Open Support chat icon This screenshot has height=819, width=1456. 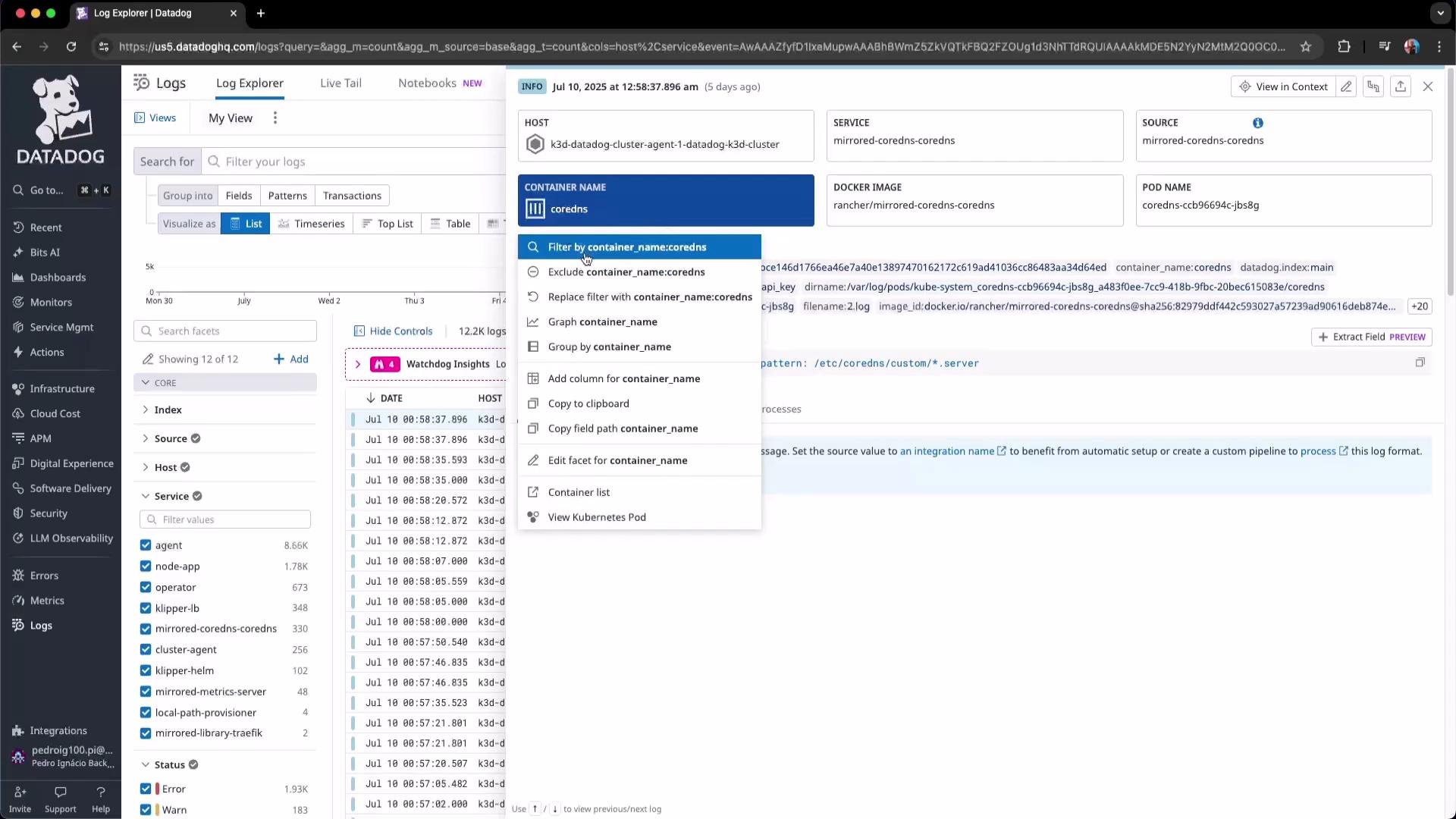click(x=60, y=799)
